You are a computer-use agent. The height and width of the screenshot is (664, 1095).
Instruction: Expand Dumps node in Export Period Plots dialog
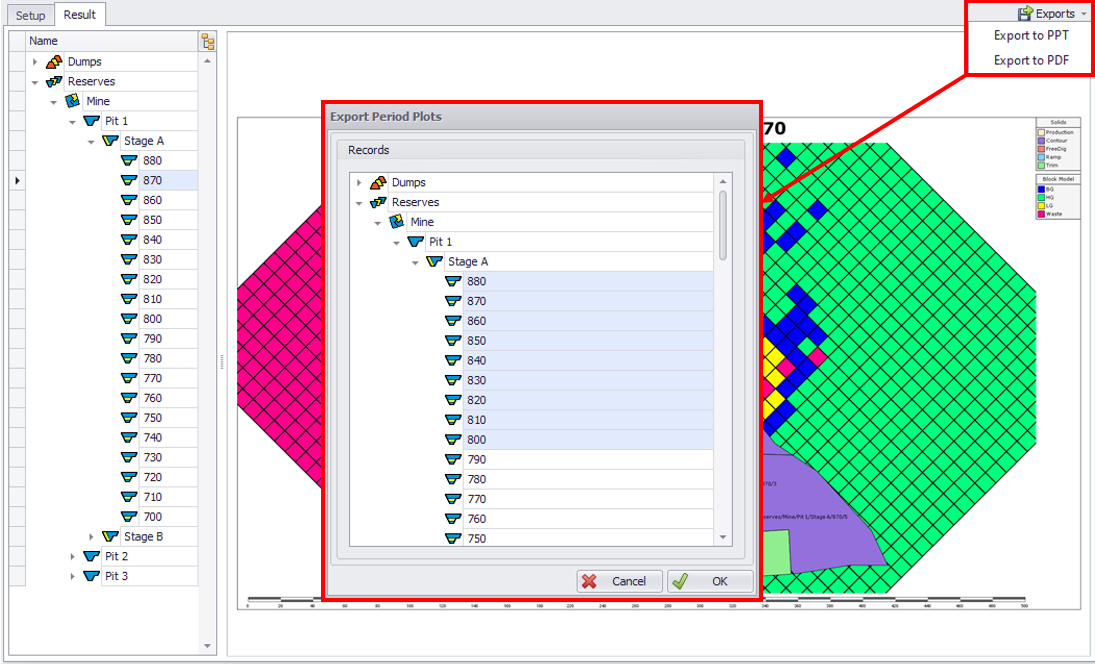[359, 183]
